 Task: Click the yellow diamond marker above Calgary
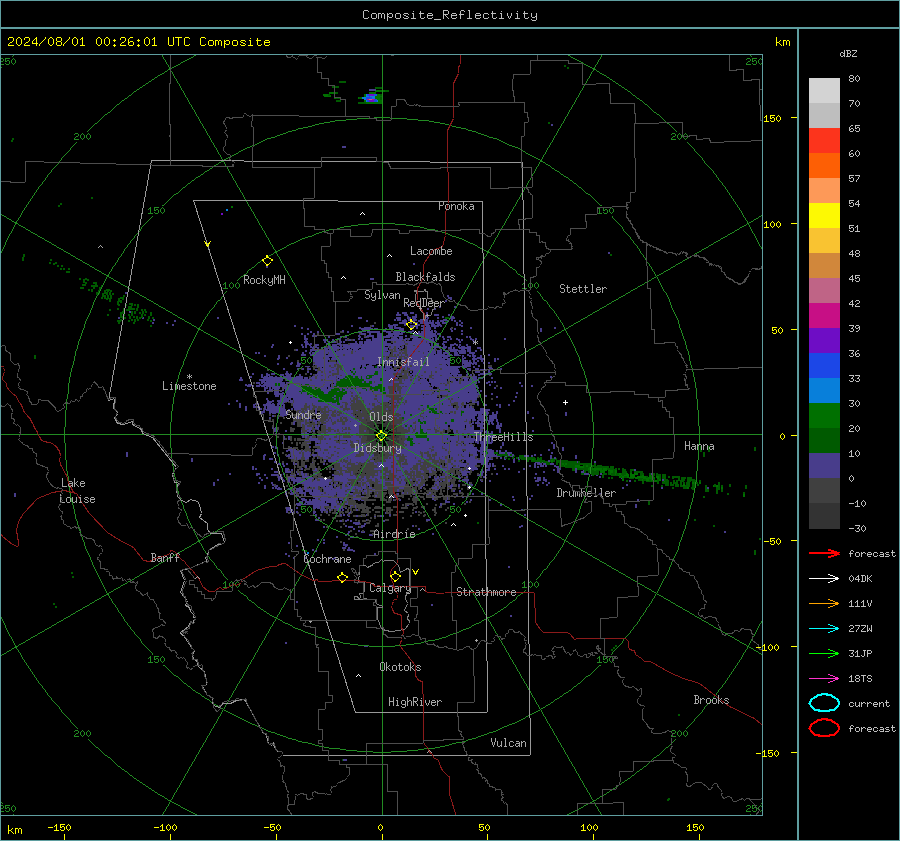pyautogui.click(x=395, y=576)
